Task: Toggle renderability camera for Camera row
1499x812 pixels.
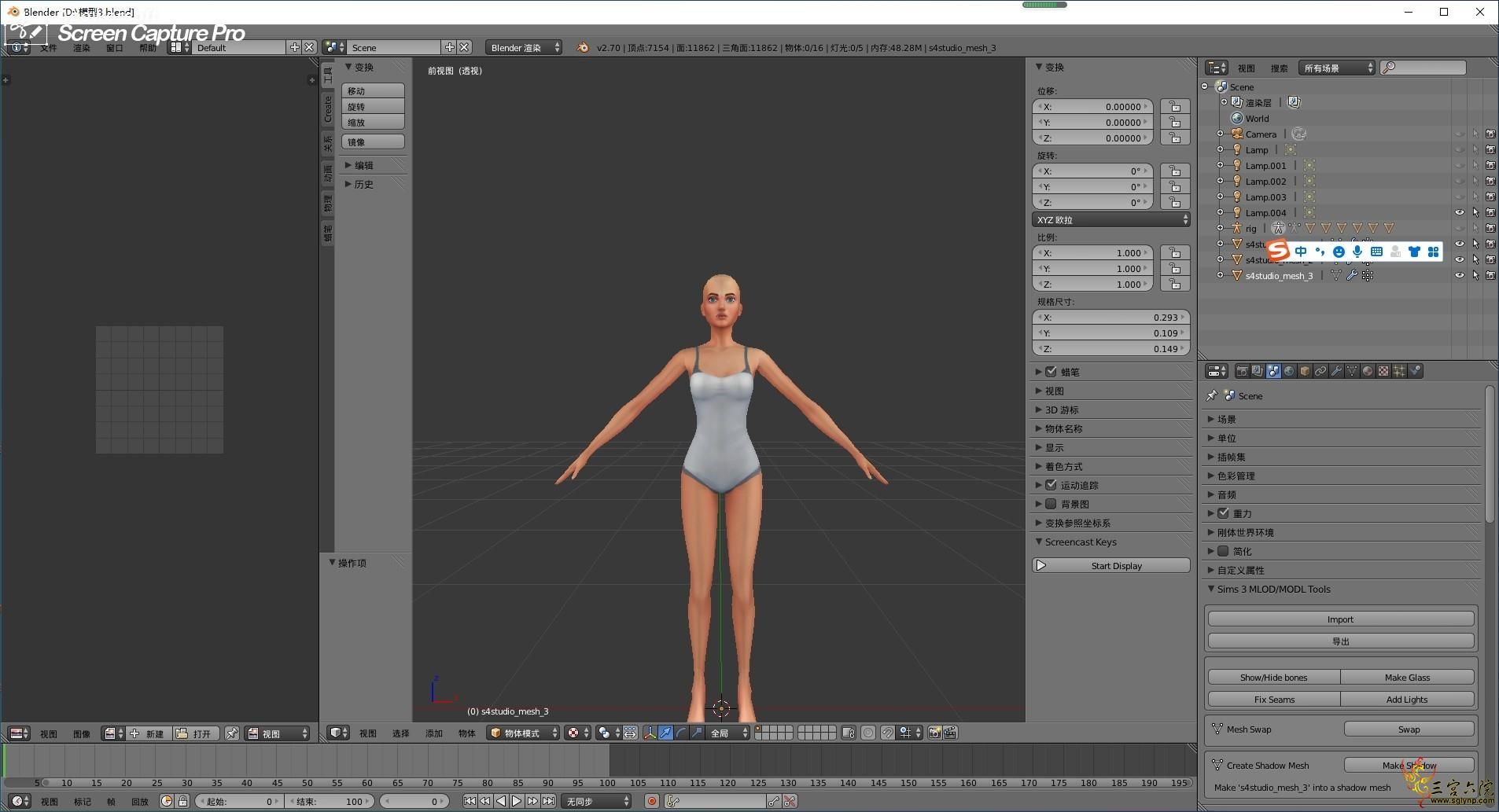Action: (1490, 134)
